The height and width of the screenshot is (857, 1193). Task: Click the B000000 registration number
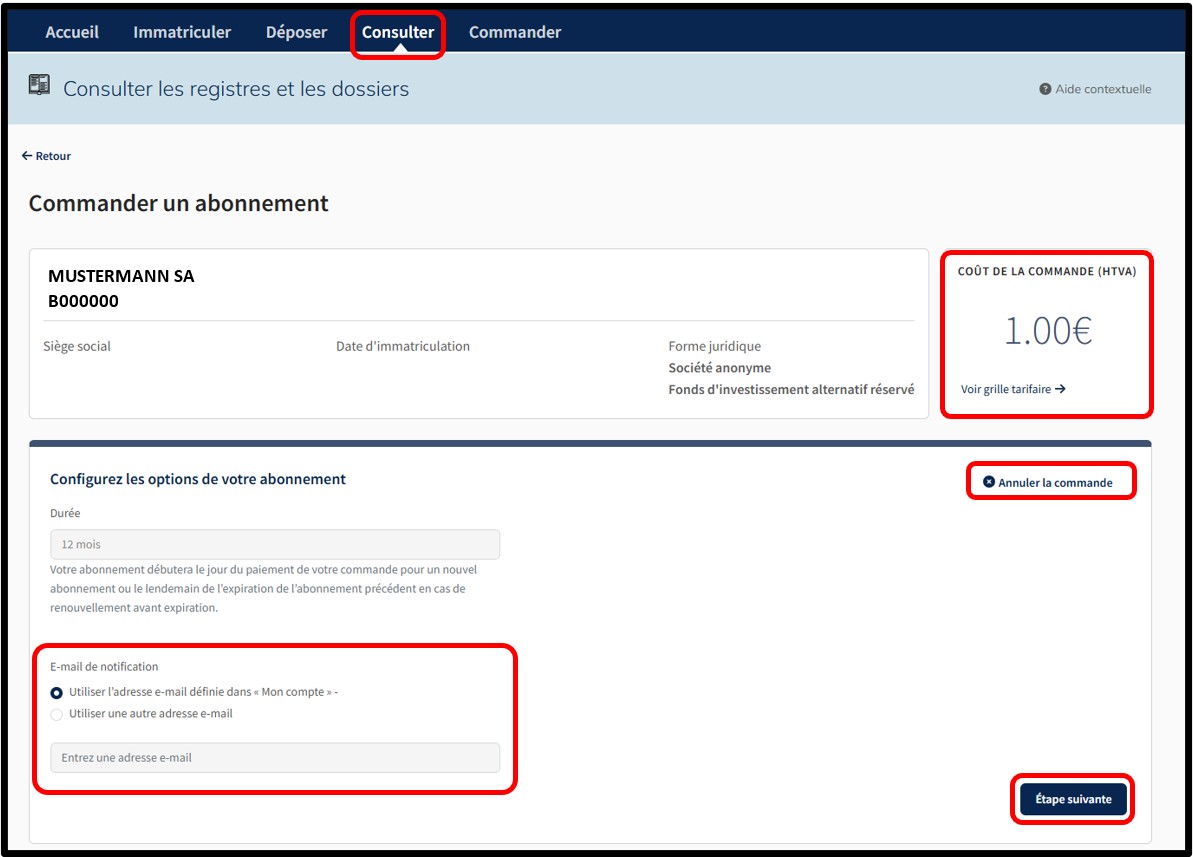(83, 301)
